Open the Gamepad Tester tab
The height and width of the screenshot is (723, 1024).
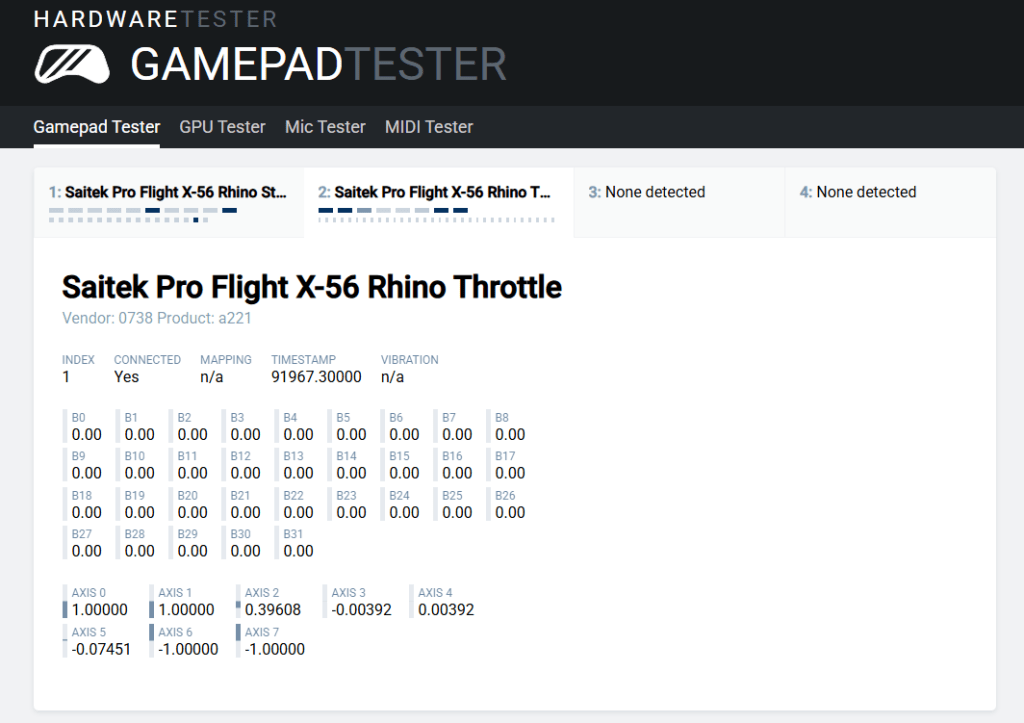[x=96, y=127]
